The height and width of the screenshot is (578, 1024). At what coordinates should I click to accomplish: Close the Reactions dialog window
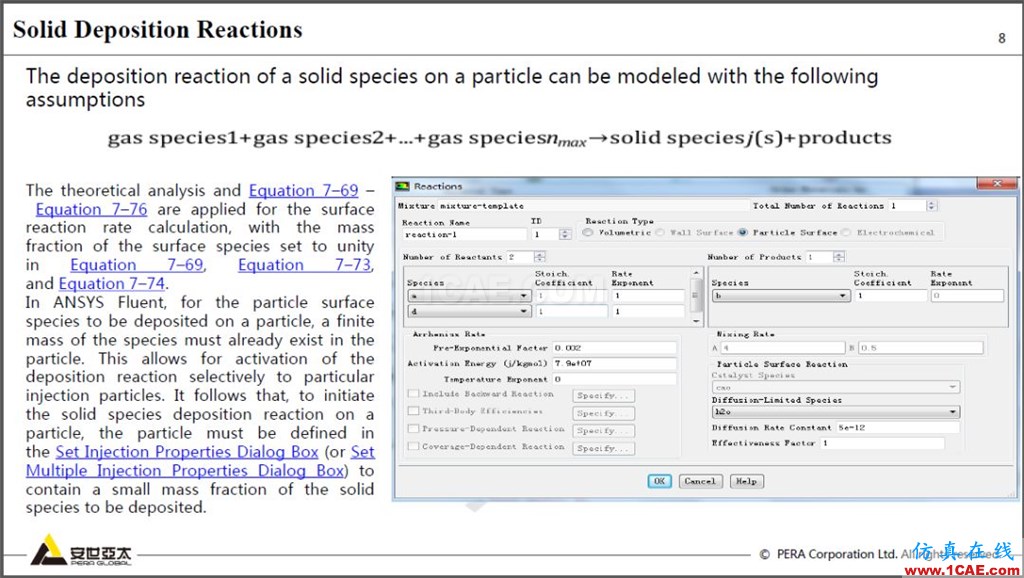[997, 184]
